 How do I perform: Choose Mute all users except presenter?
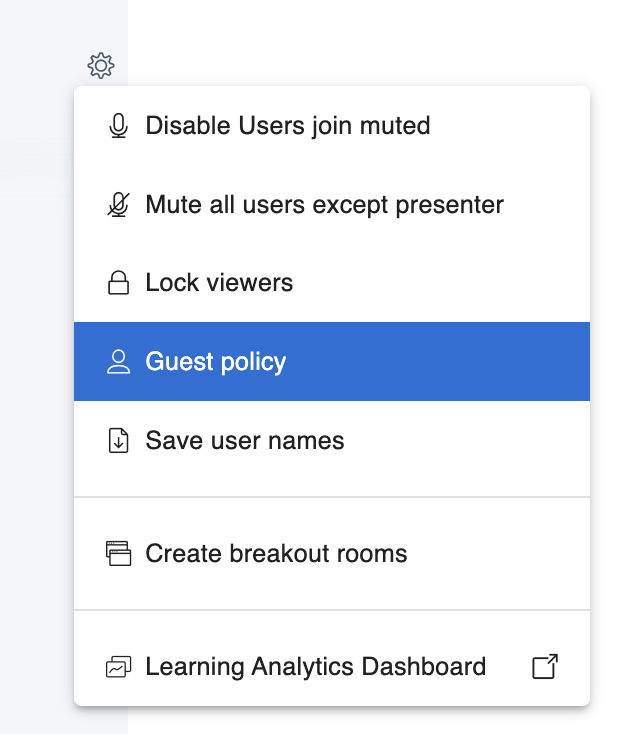[332, 205]
